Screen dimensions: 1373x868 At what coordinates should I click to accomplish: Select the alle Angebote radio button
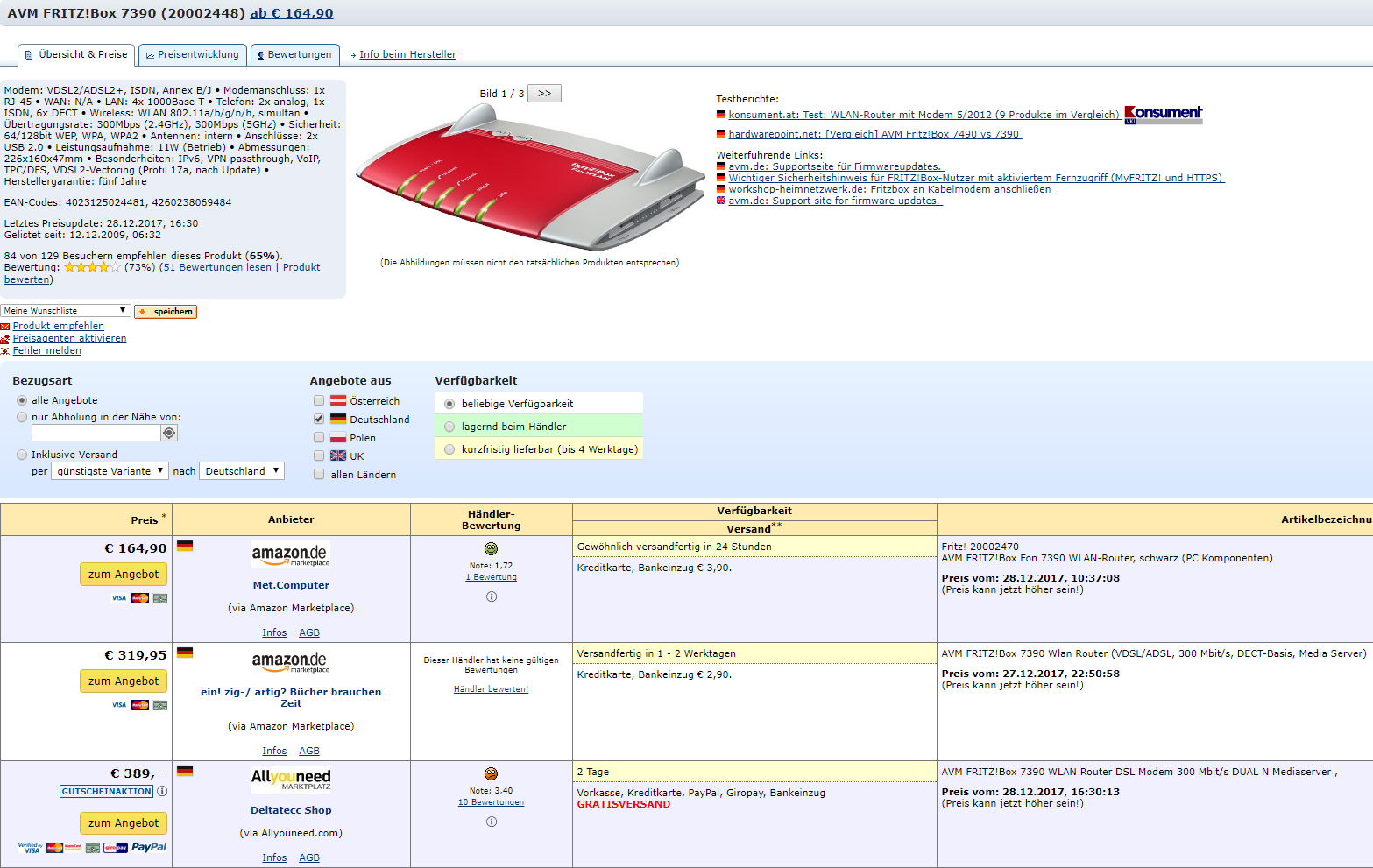pos(22,400)
